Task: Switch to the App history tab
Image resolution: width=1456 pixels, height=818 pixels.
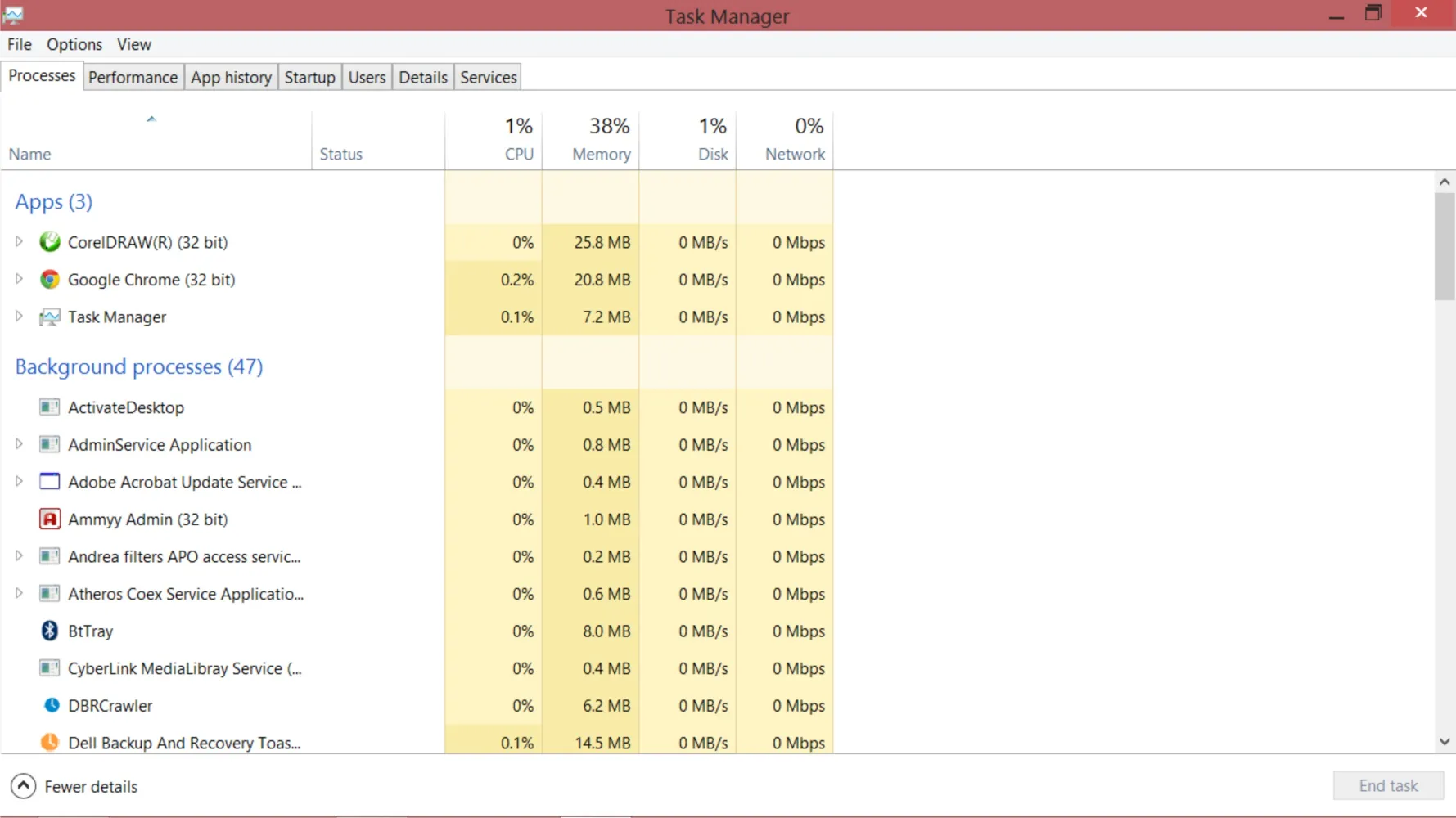Action: [x=231, y=77]
